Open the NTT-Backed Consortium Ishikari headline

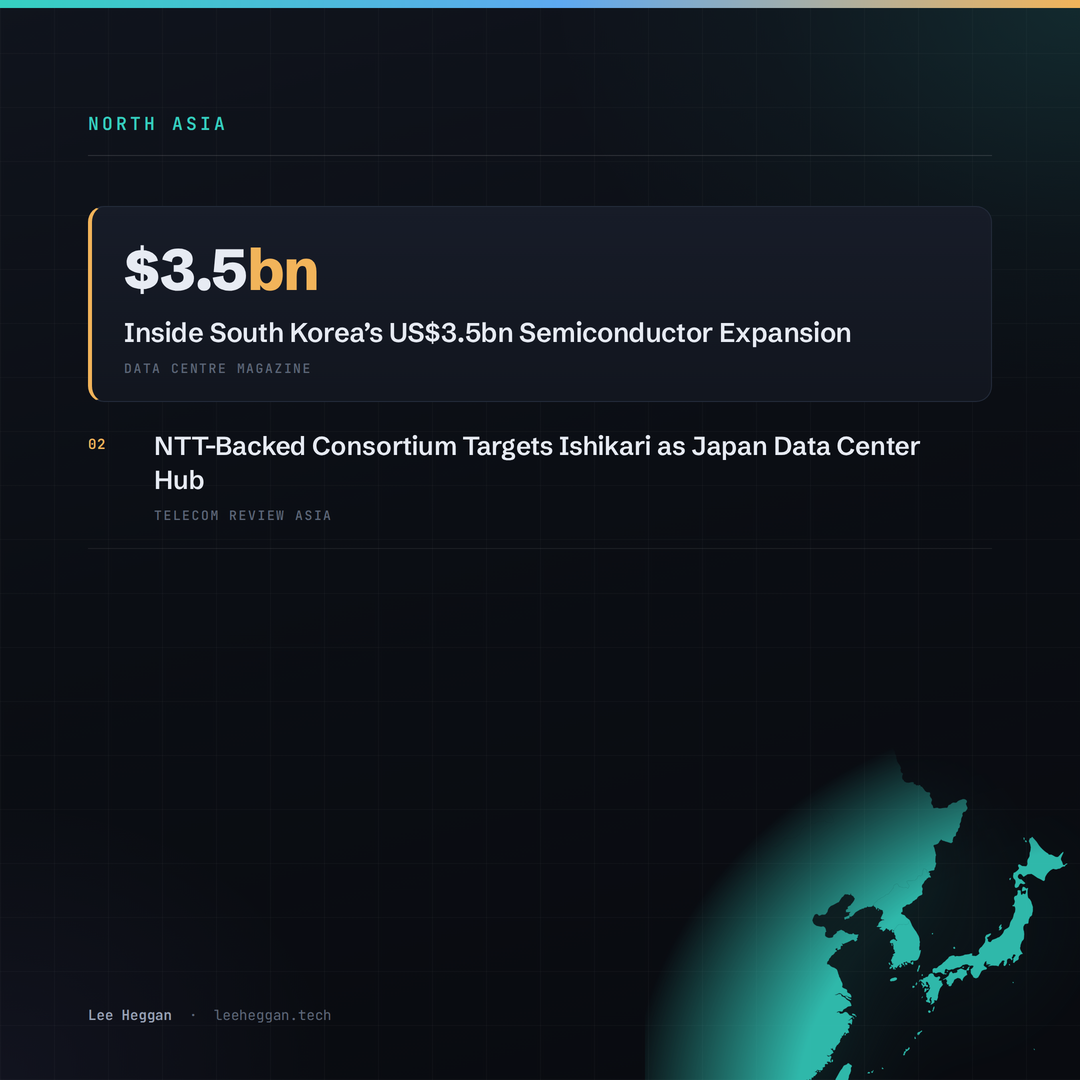tap(537, 463)
